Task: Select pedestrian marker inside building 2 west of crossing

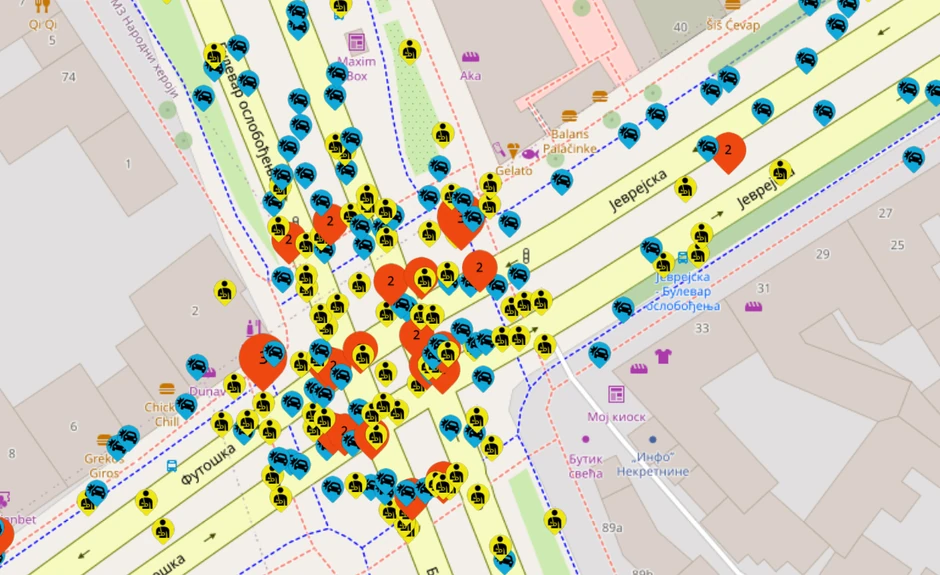Action: [x=225, y=292]
